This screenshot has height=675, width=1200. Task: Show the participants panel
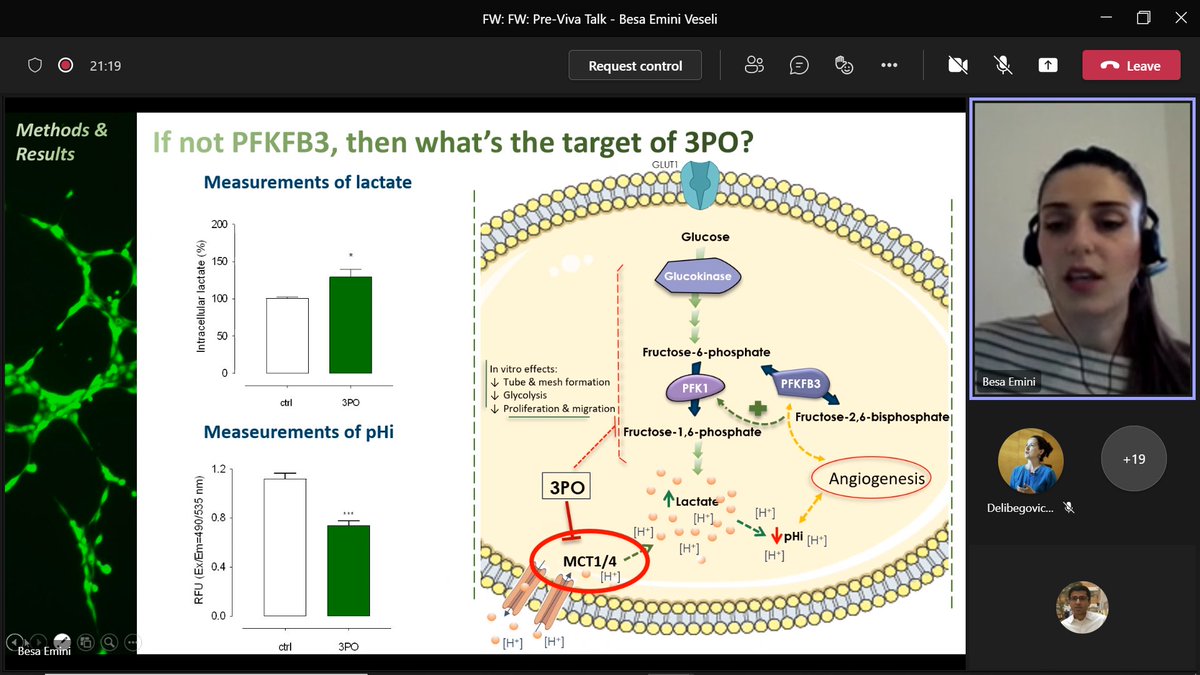[754, 66]
